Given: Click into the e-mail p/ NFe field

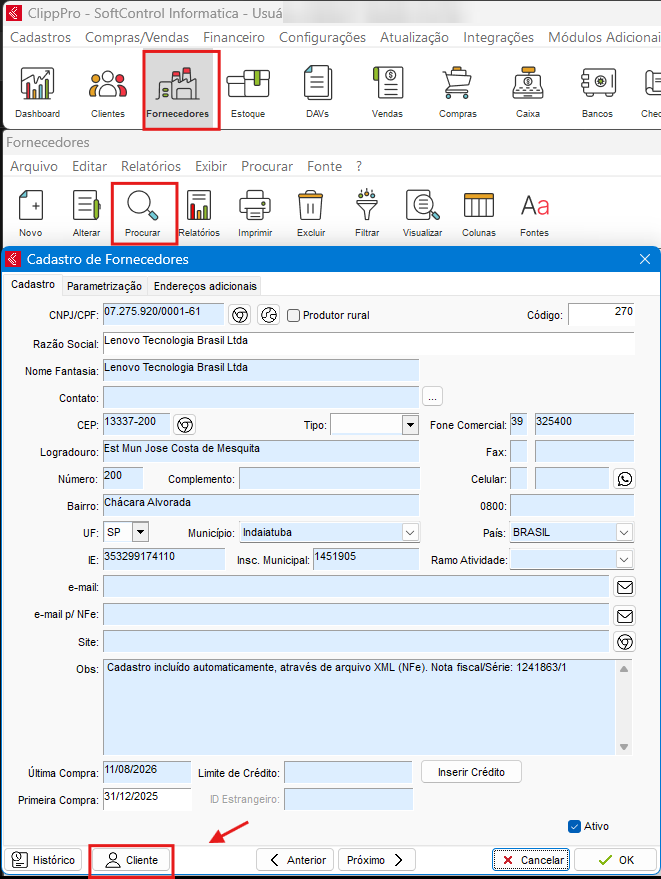Looking at the screenshot, I should [x=356, y=614].
